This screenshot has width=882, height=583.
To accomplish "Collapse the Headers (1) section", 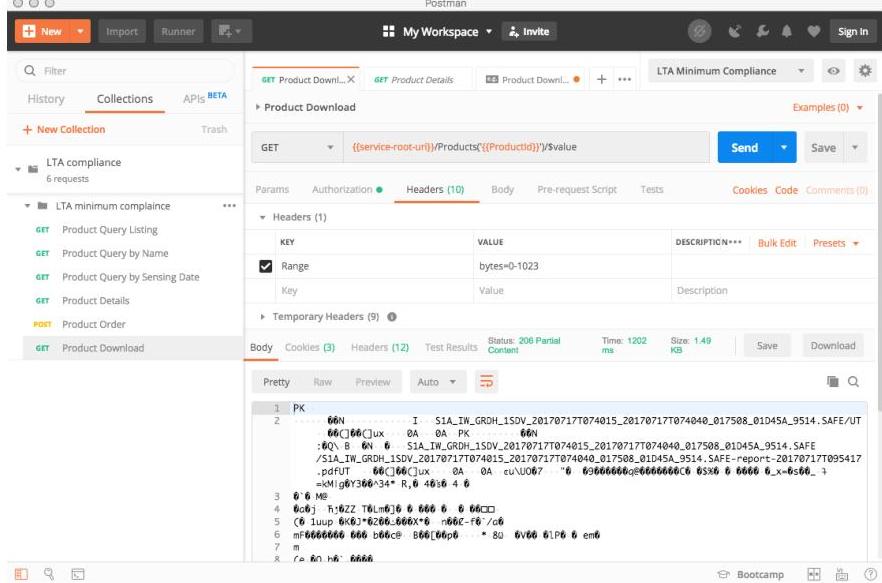I will [262, 217].
